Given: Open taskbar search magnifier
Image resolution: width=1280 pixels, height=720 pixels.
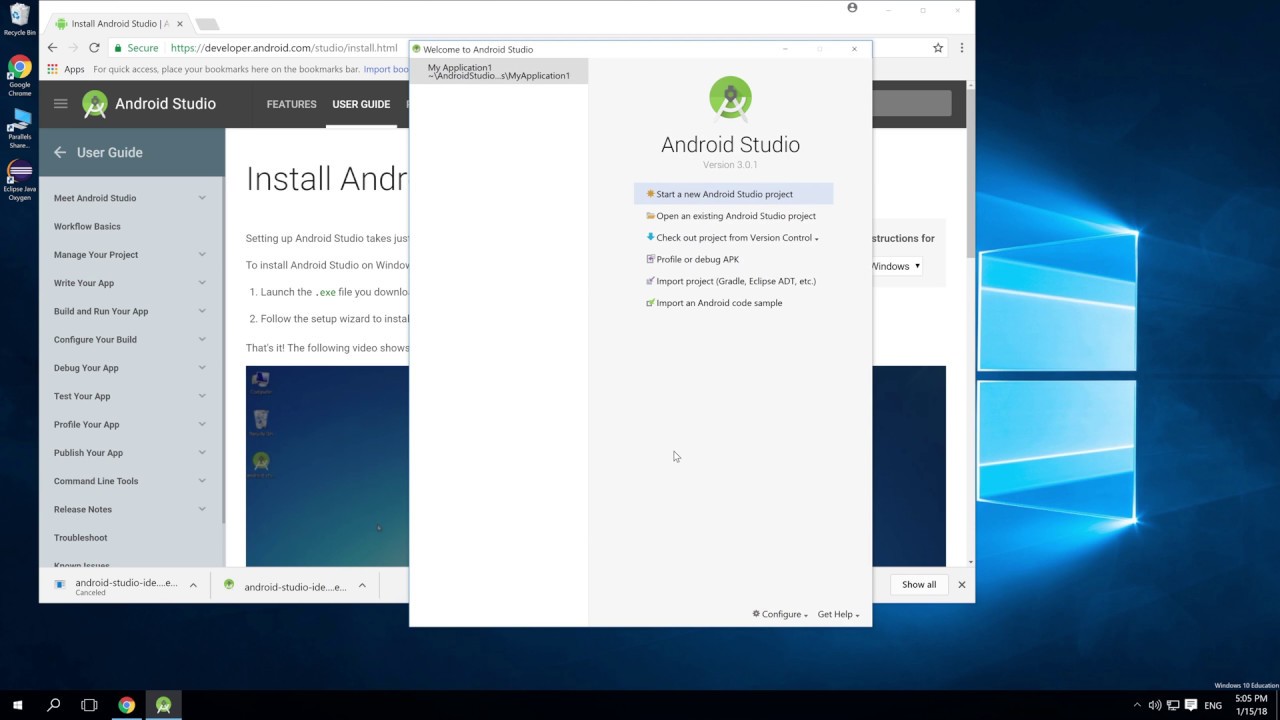Looking at the screenshot, I should coord(54,705).
